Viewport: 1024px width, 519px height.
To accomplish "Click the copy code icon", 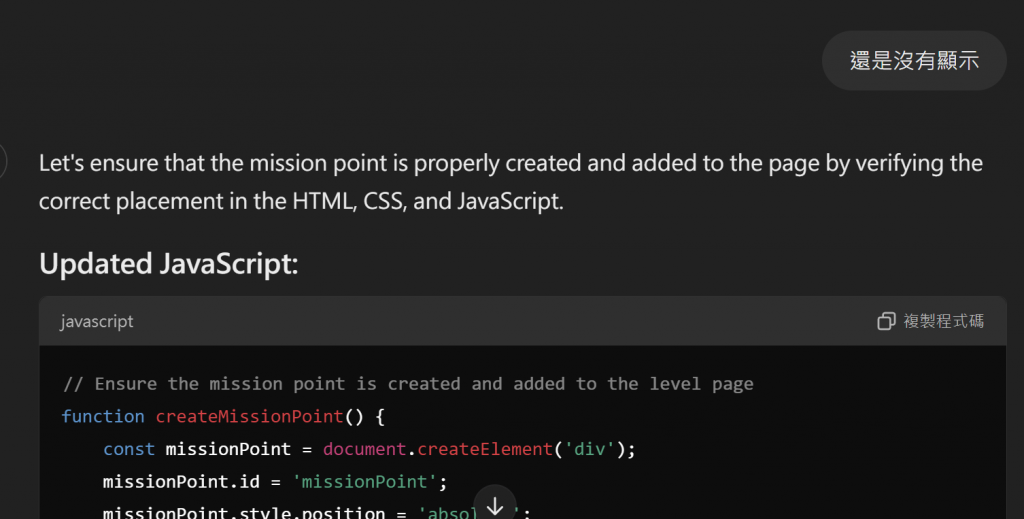I will point(886,321).
